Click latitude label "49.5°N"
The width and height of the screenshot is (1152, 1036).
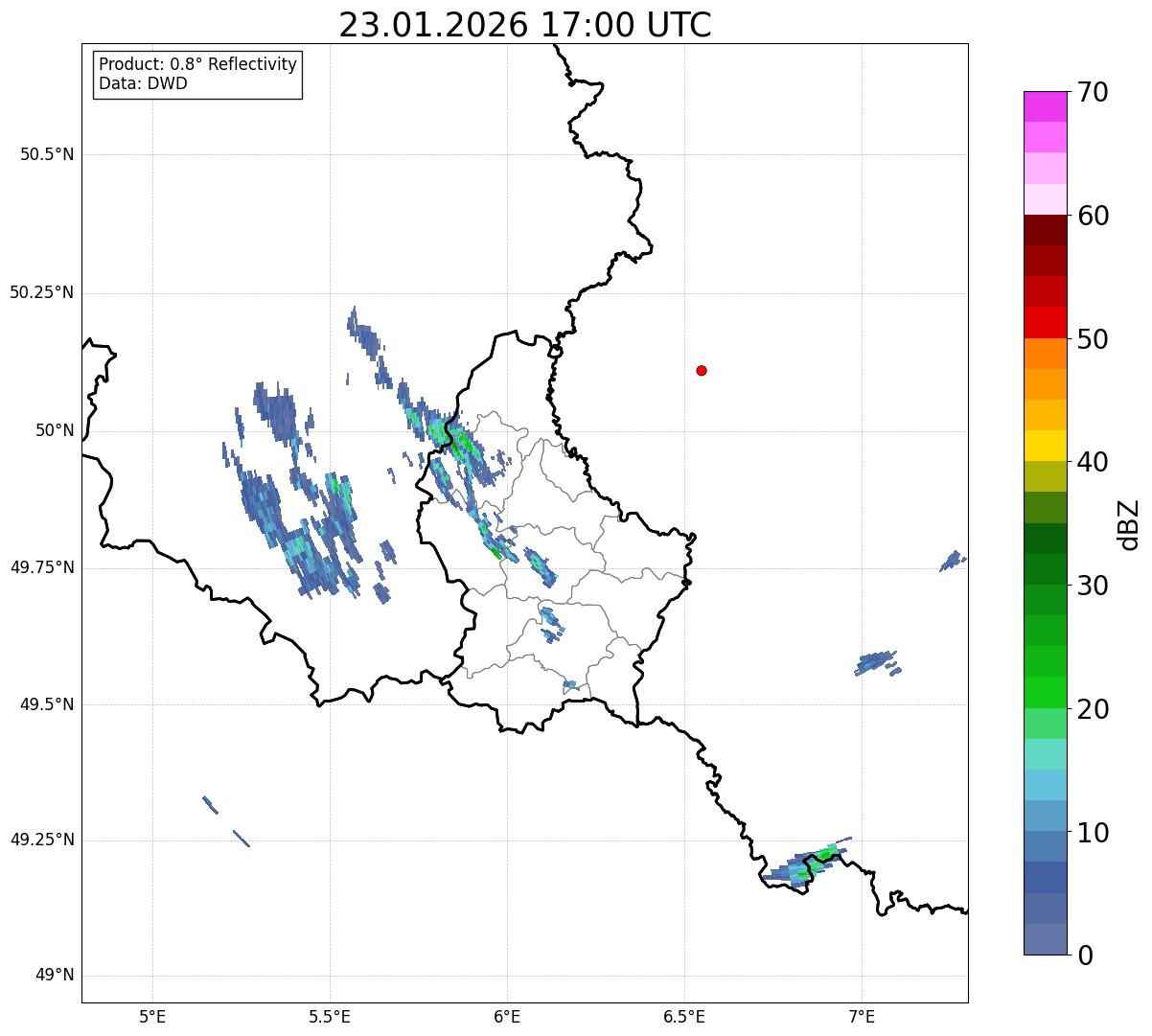pyautogui.click(x=46, y=704)
